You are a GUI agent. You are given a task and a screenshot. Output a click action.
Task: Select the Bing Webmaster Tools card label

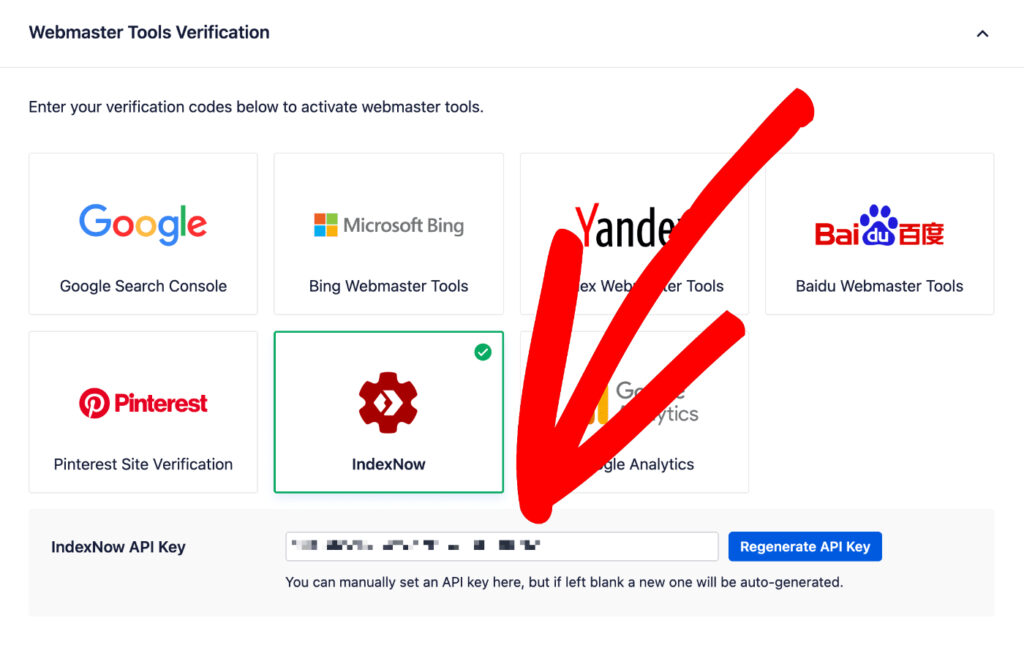click(x=388, y=285)
